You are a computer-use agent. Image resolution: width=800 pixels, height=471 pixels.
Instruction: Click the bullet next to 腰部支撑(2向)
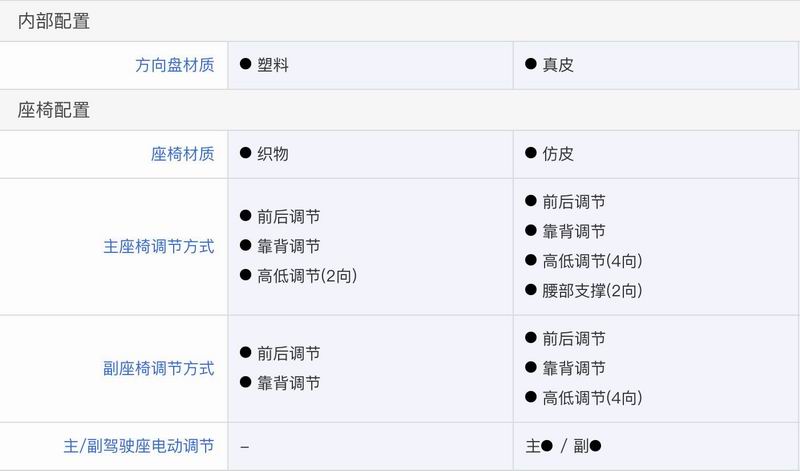click(531, 290)
